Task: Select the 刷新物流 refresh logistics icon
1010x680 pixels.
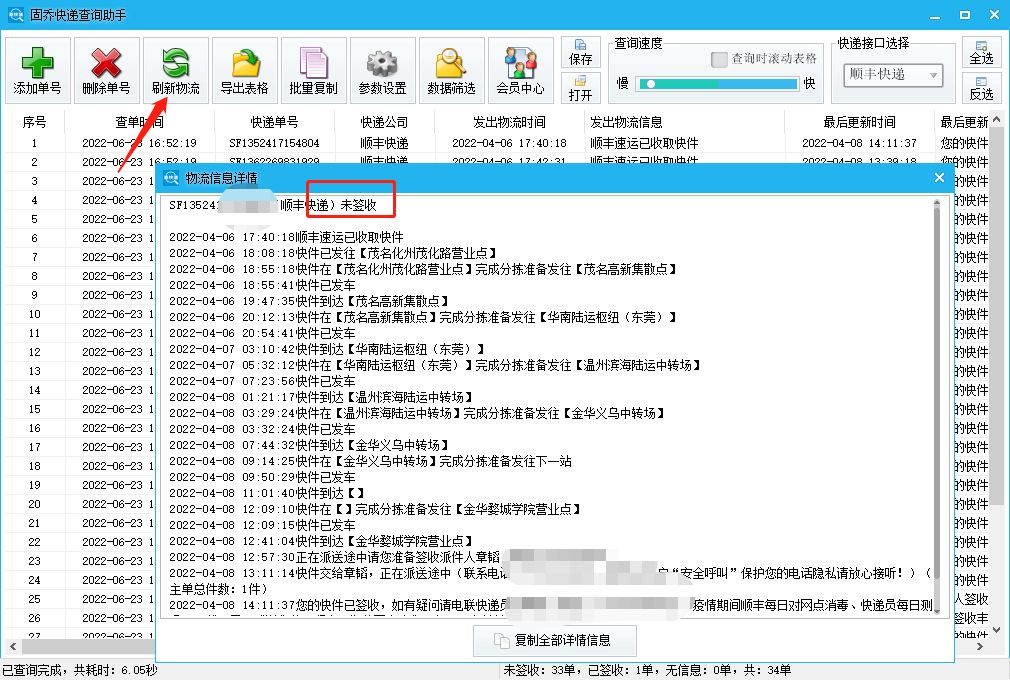Action: (x=175, y=68)
